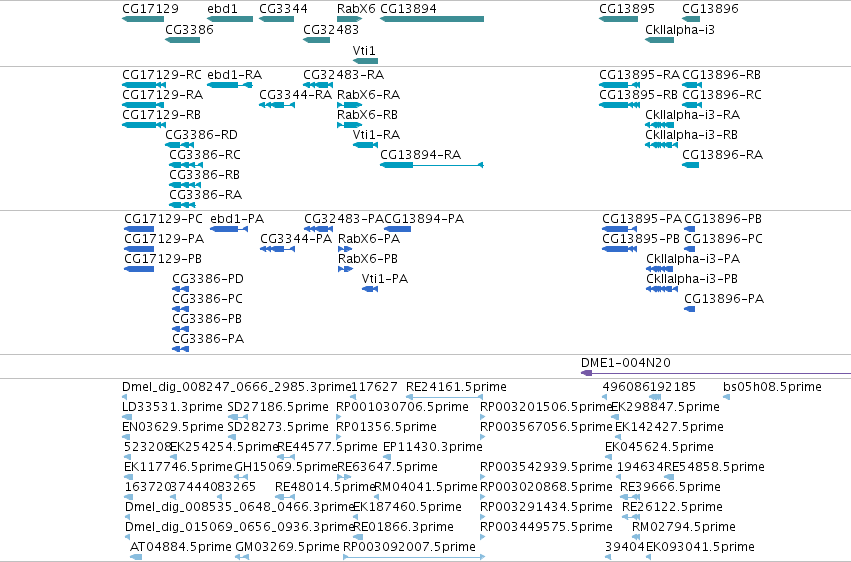Click EST AT04884.5prime
The image size is (851, 562).
pyautogui.click(x=136, y=557)
